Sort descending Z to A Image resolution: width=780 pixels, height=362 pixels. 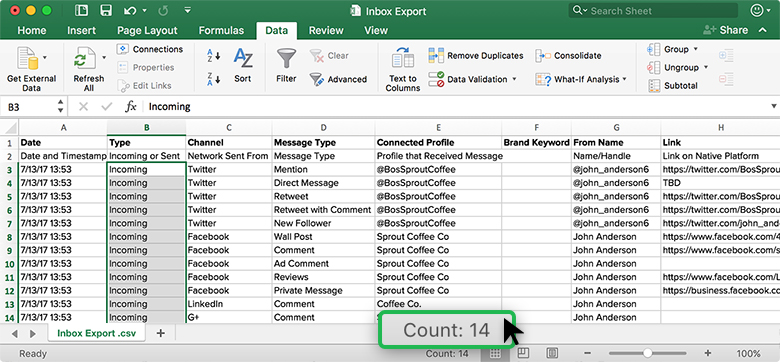click(x=213, y=79)
